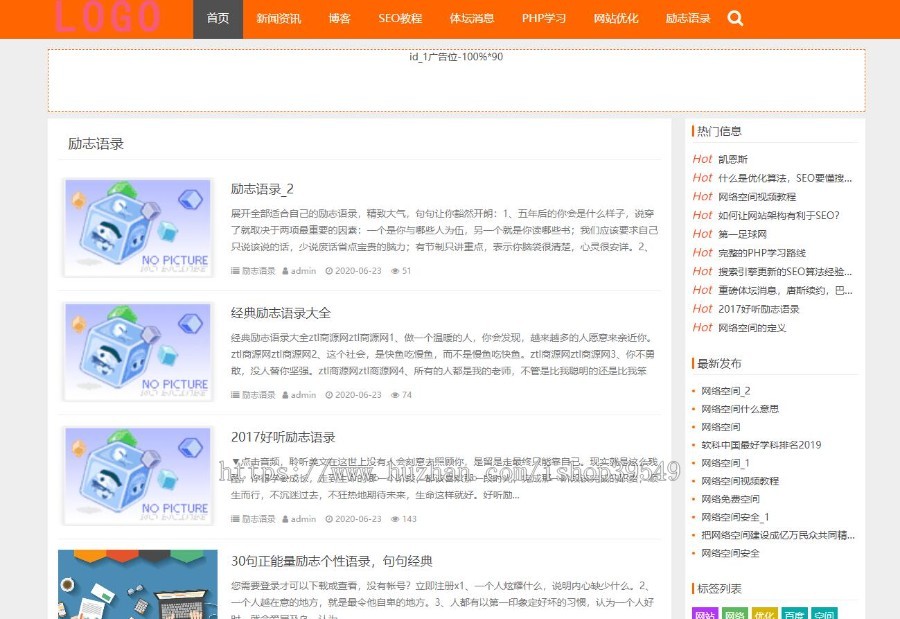Open the 首页 menu item
The image size is (900, 619).
218,19
